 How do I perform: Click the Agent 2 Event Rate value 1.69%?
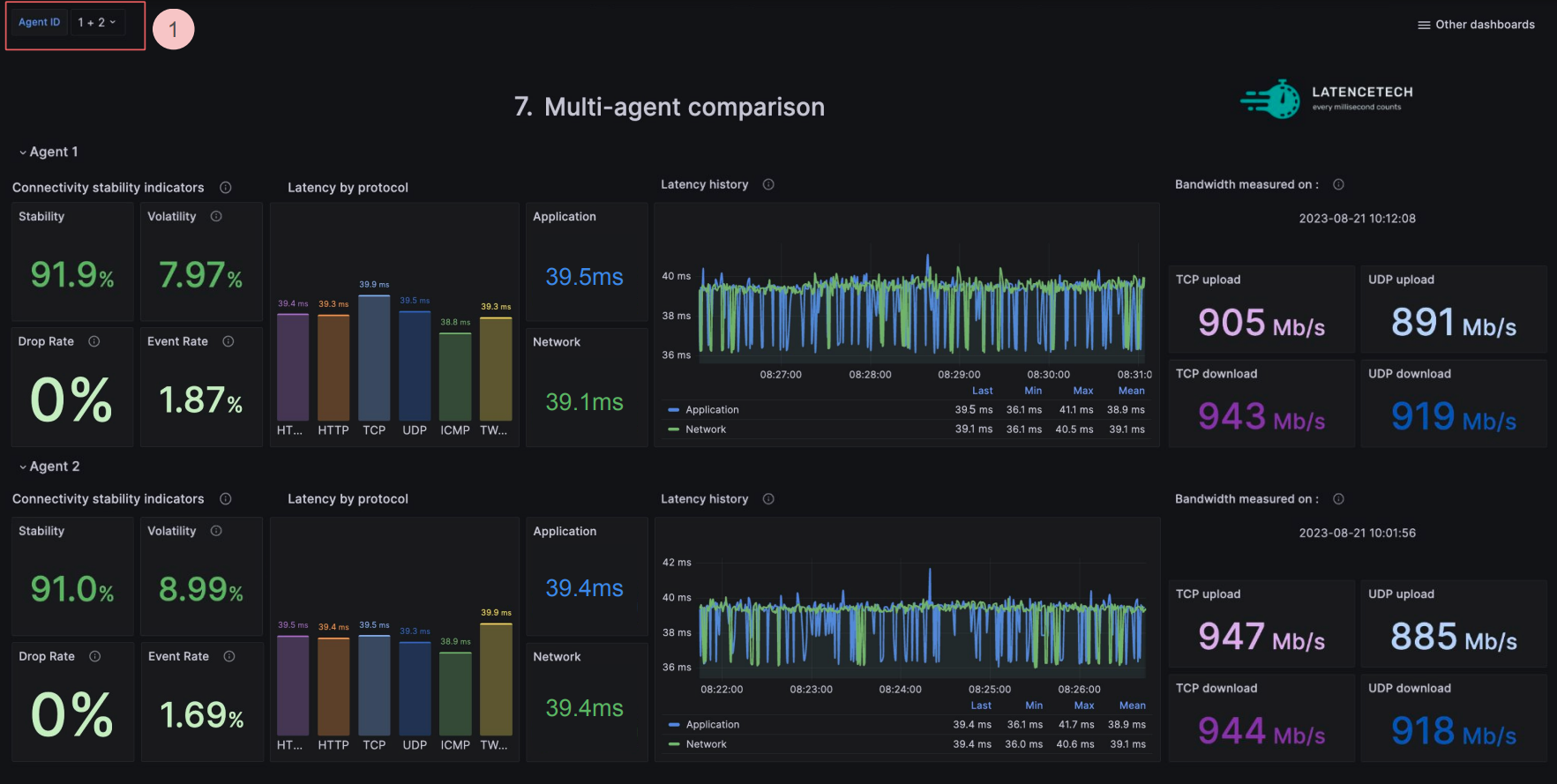coord(202,715)
